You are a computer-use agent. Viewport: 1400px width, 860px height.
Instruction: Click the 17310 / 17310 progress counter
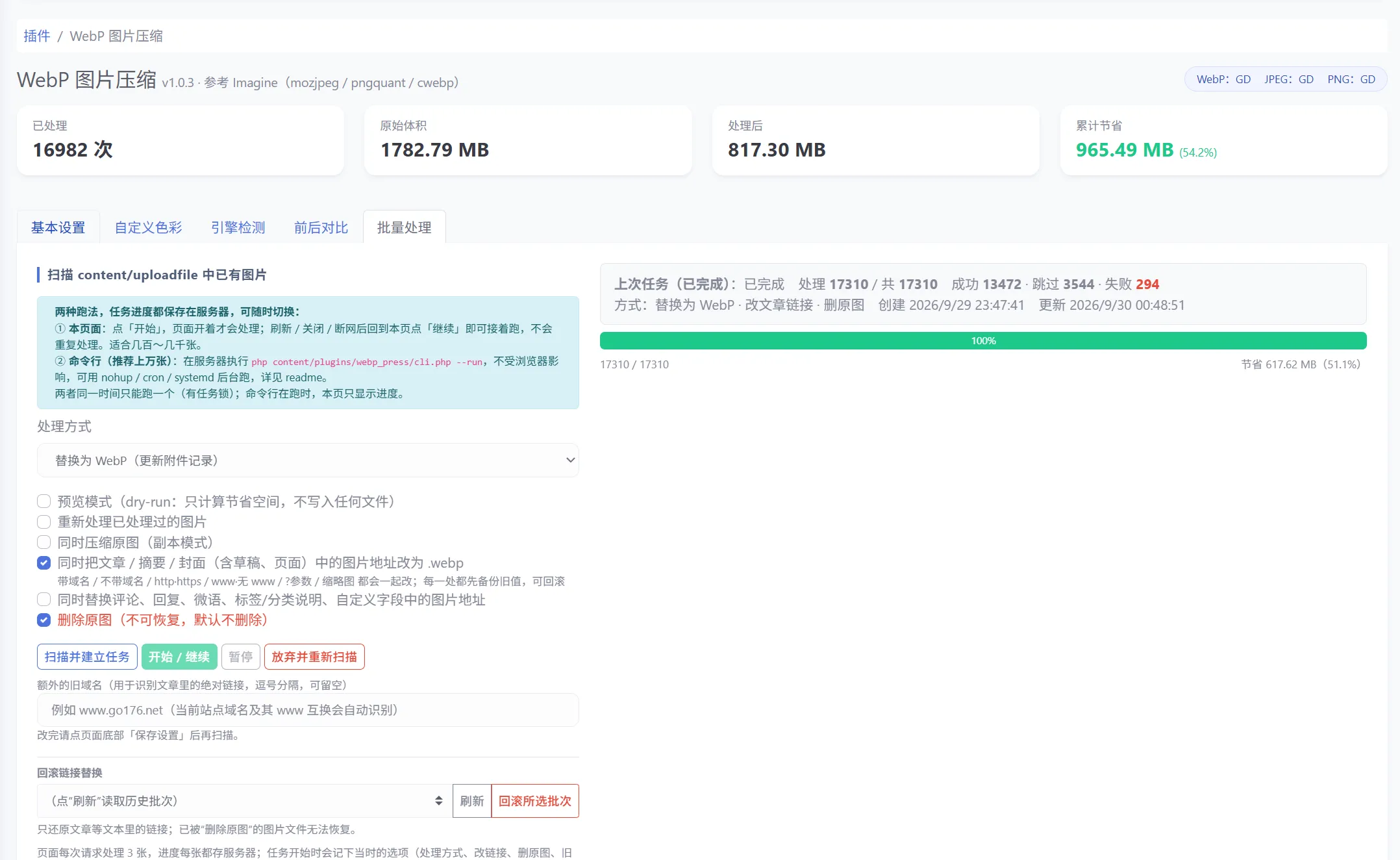pyautogui.click(x=634, y=364)
